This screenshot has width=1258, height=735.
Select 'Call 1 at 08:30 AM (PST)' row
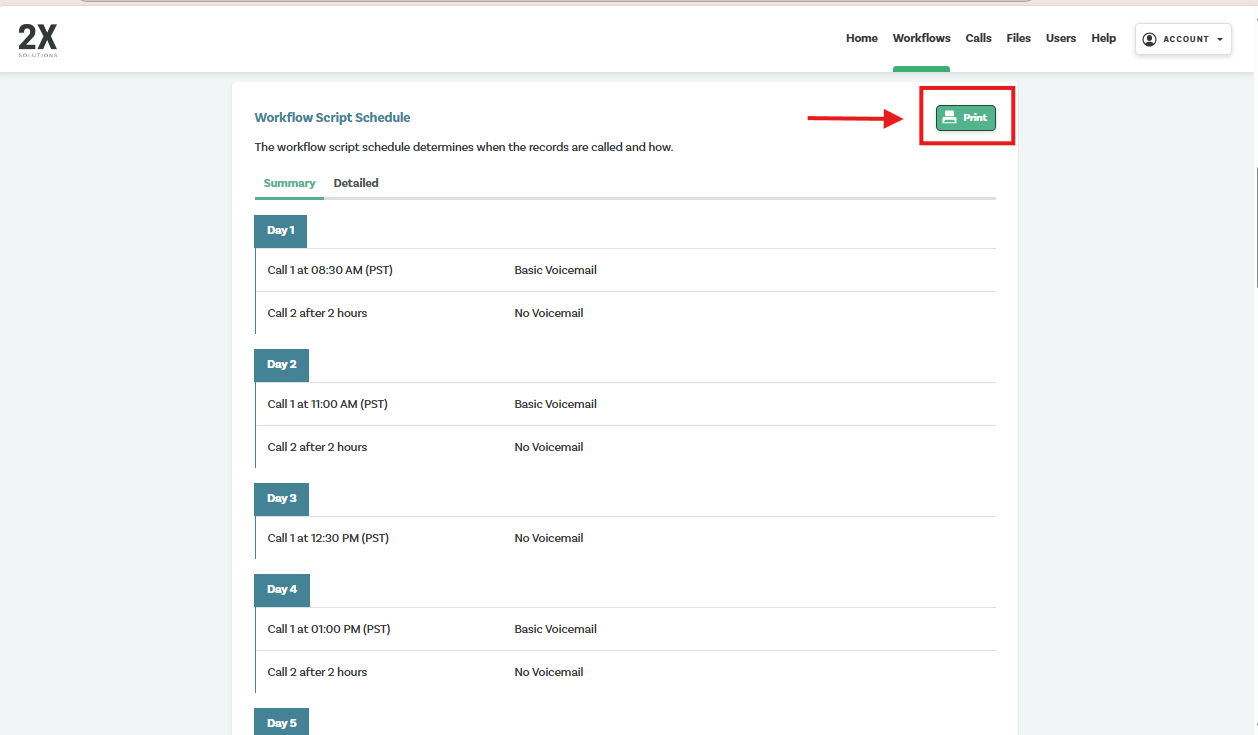click(626, 270)
